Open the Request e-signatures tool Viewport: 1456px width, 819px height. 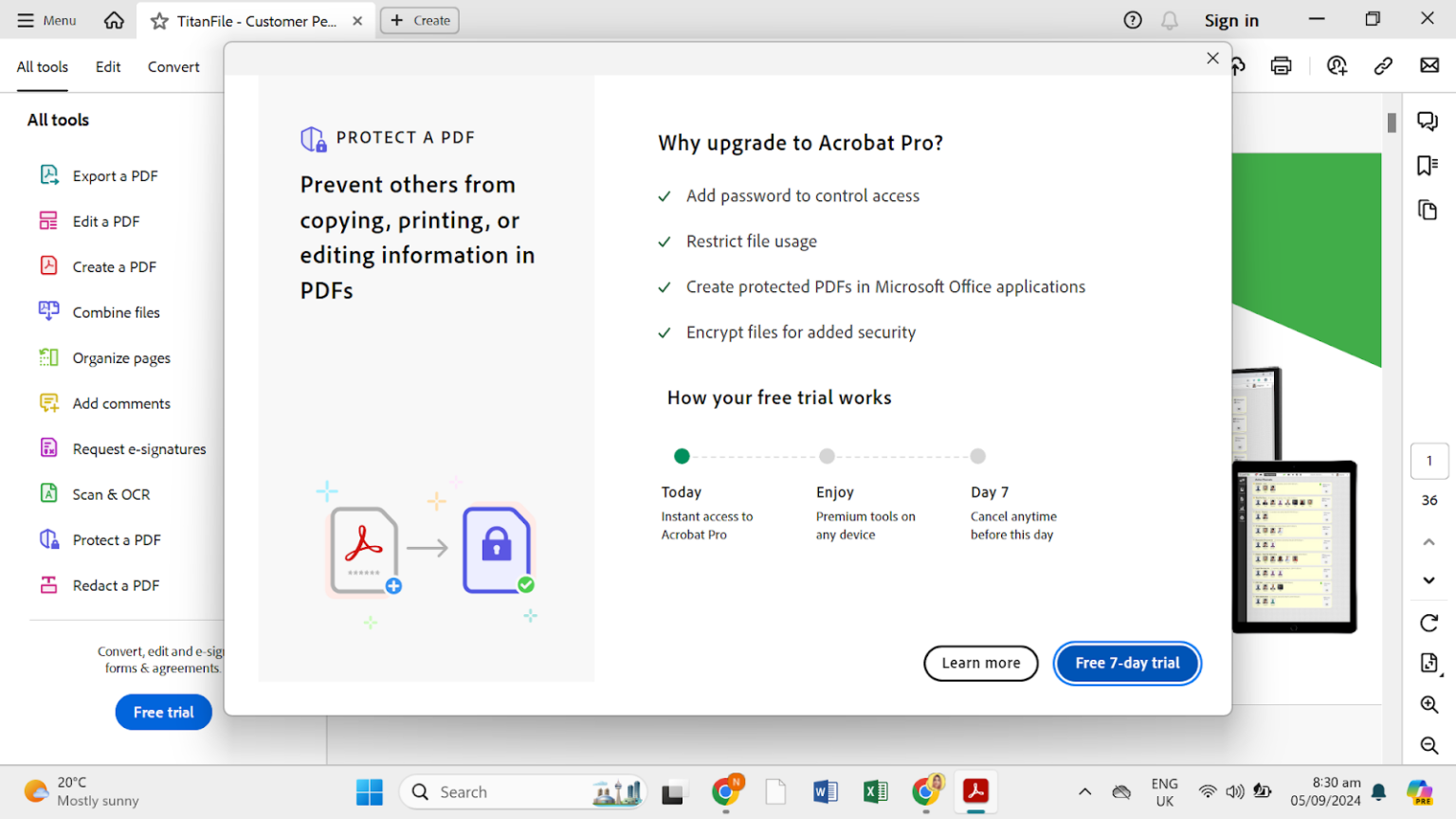[139, 448]
